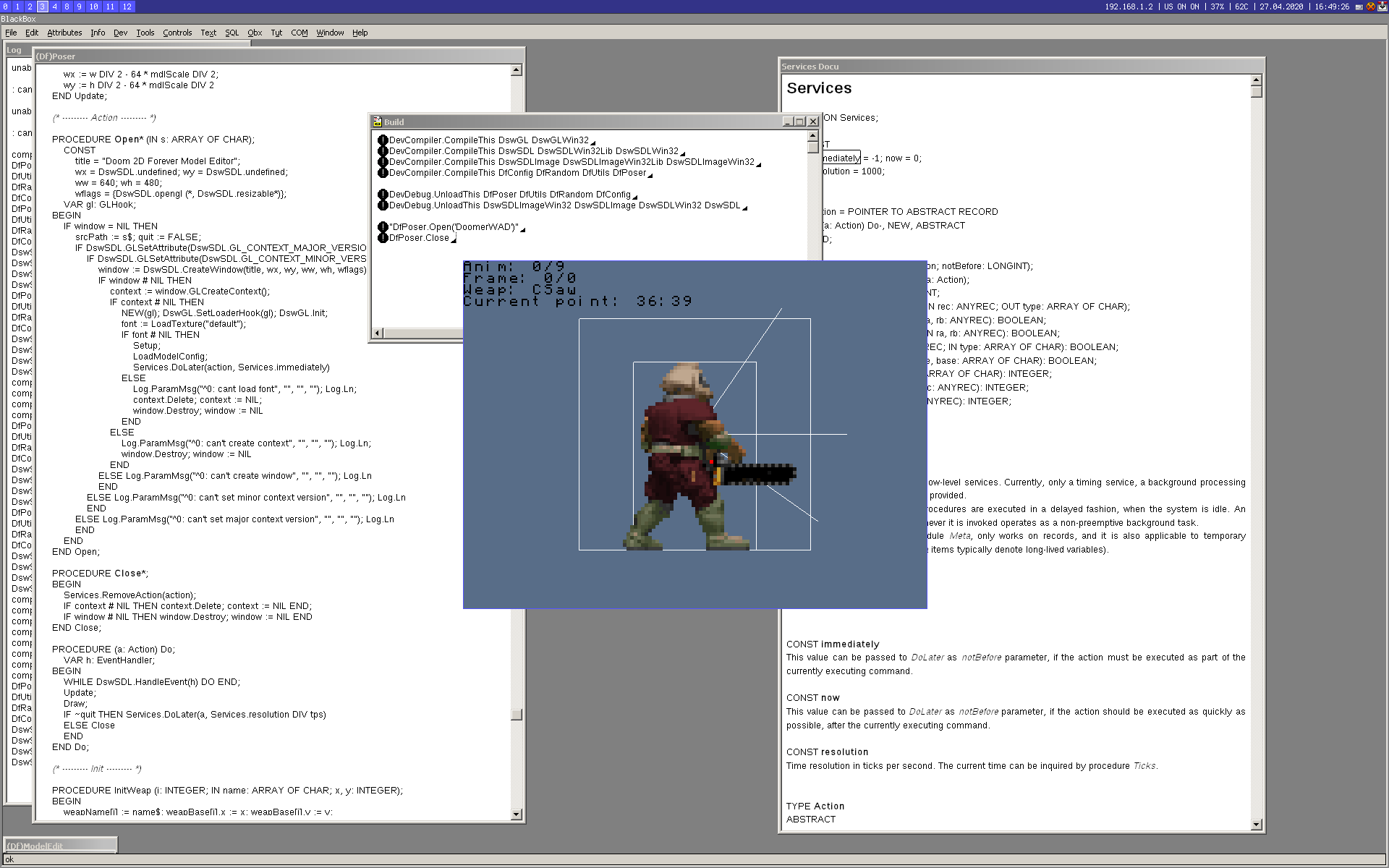Open the SQL menu
The width and height of the screenshot is (1389, 868).
[x=231, y=33]
